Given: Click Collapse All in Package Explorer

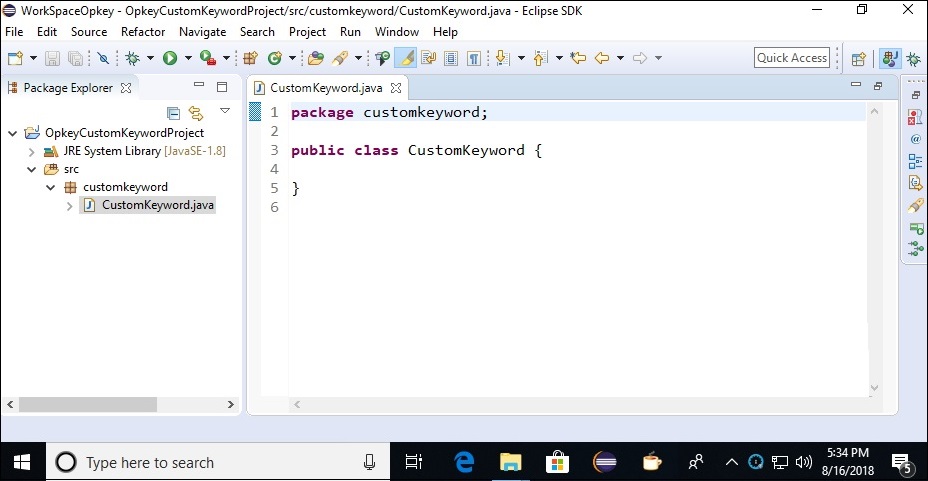Looking at the screenshot, I should pos(173,112).
